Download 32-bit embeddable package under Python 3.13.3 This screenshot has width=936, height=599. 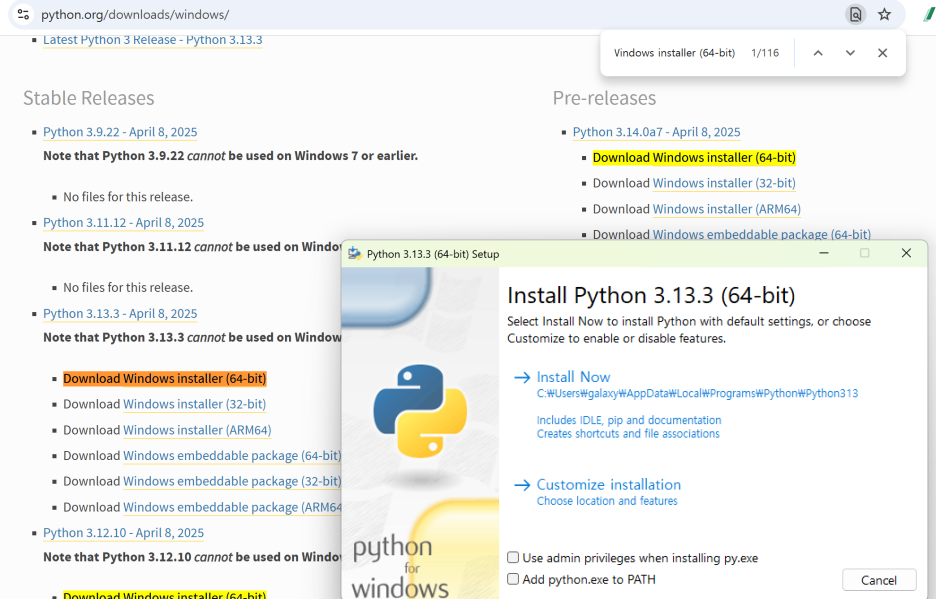click(232, 481)
